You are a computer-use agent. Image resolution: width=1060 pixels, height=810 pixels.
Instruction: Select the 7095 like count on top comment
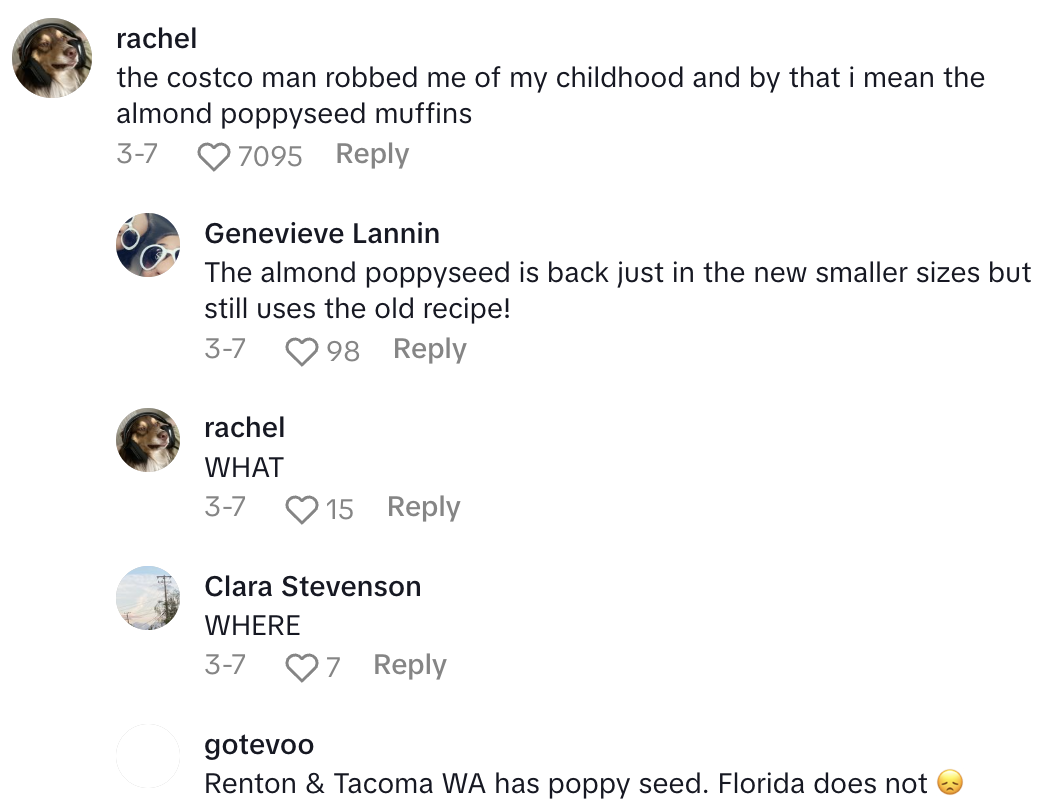(x=270, y=156)
